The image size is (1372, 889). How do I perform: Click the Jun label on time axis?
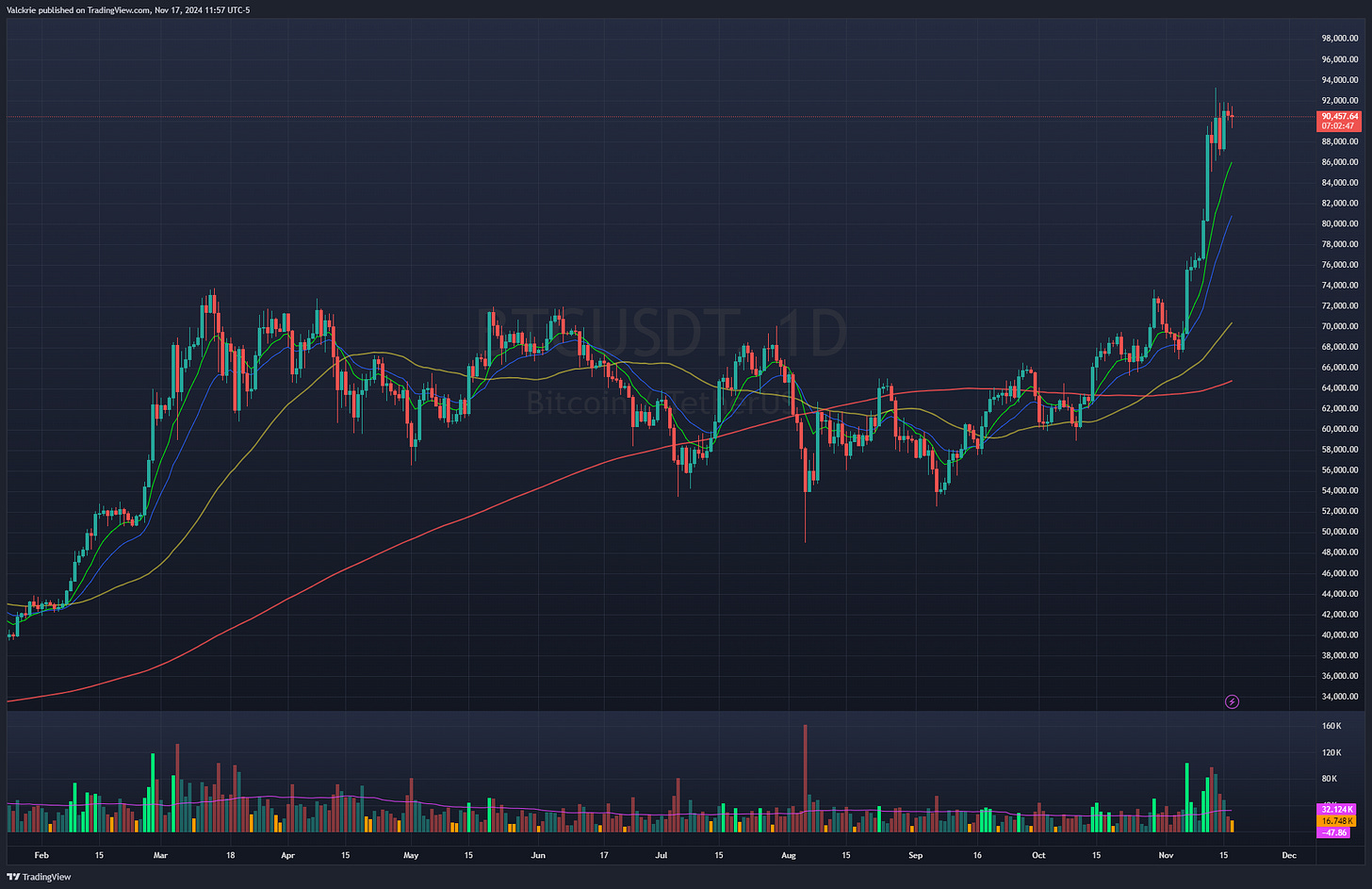538,856
